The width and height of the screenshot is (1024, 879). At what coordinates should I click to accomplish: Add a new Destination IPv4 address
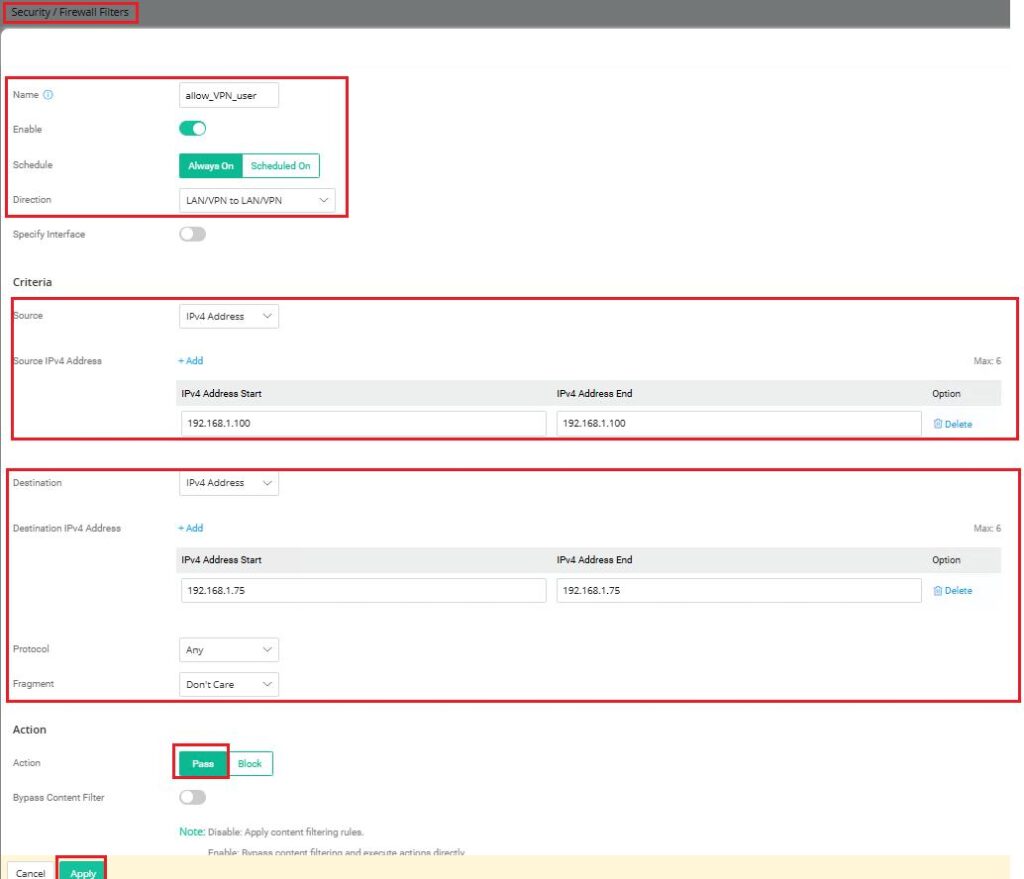[190, 528]
